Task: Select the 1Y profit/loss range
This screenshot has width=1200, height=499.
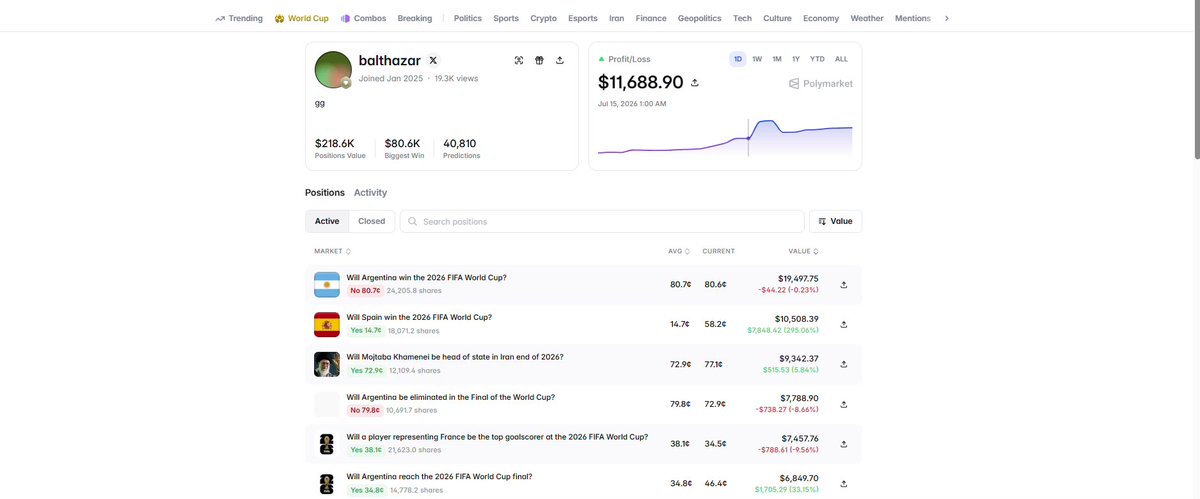Action: click(796, 59)
